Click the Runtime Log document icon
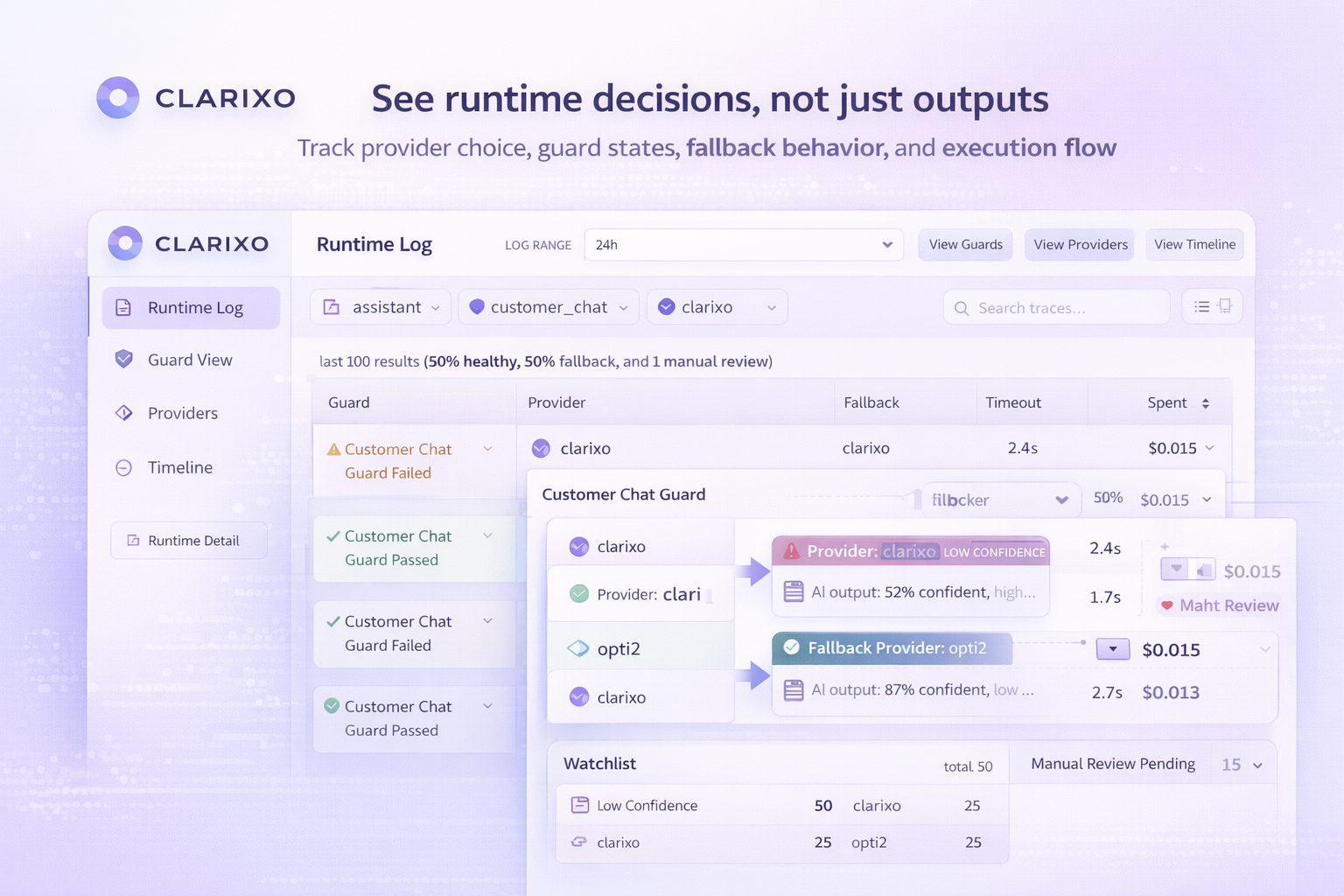Image resolution: width=1344 pixels, height=896 pixels. click(123, 308)
